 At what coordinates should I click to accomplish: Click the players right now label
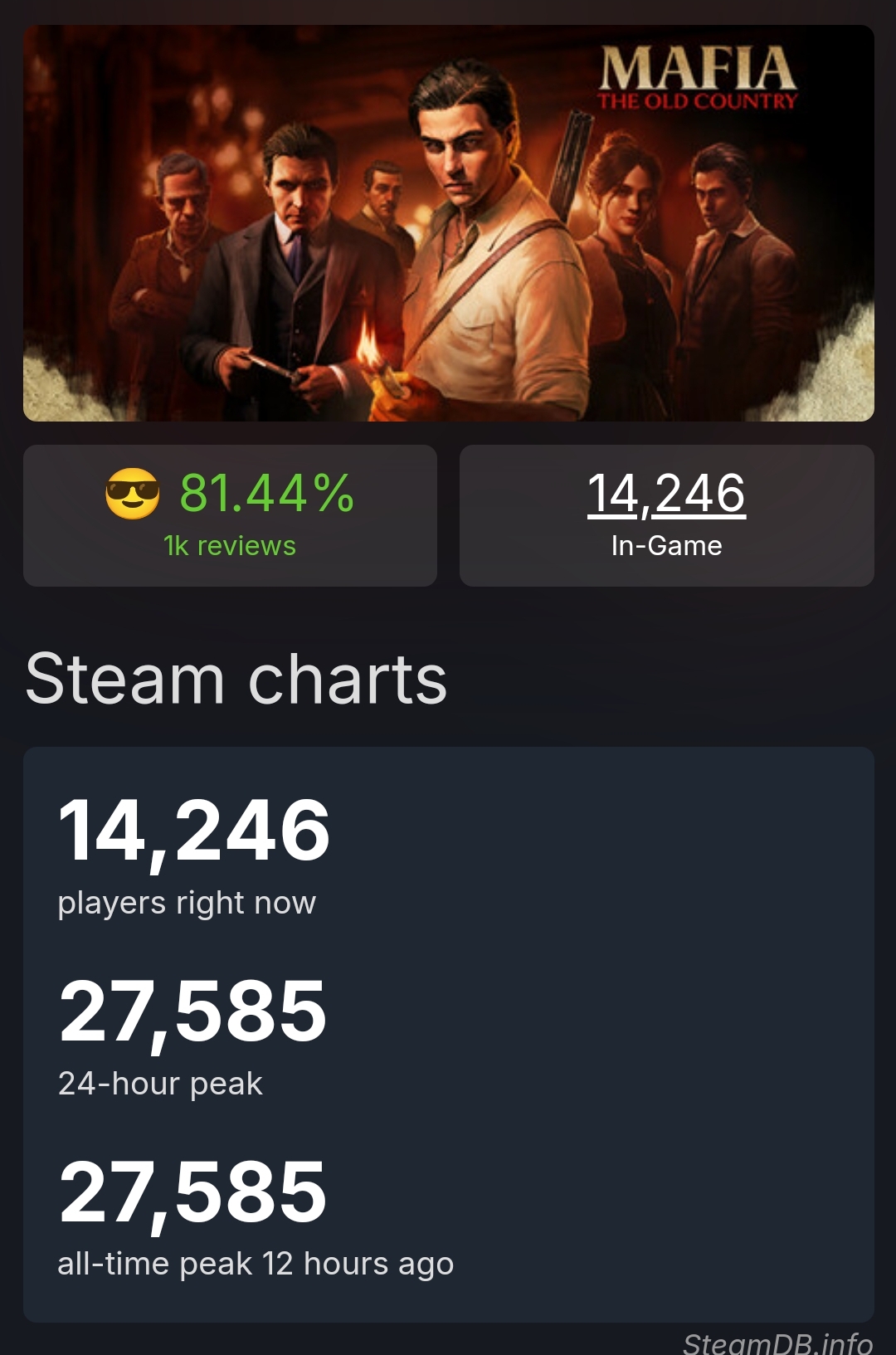pyautogui.click(x=187, y=903)
